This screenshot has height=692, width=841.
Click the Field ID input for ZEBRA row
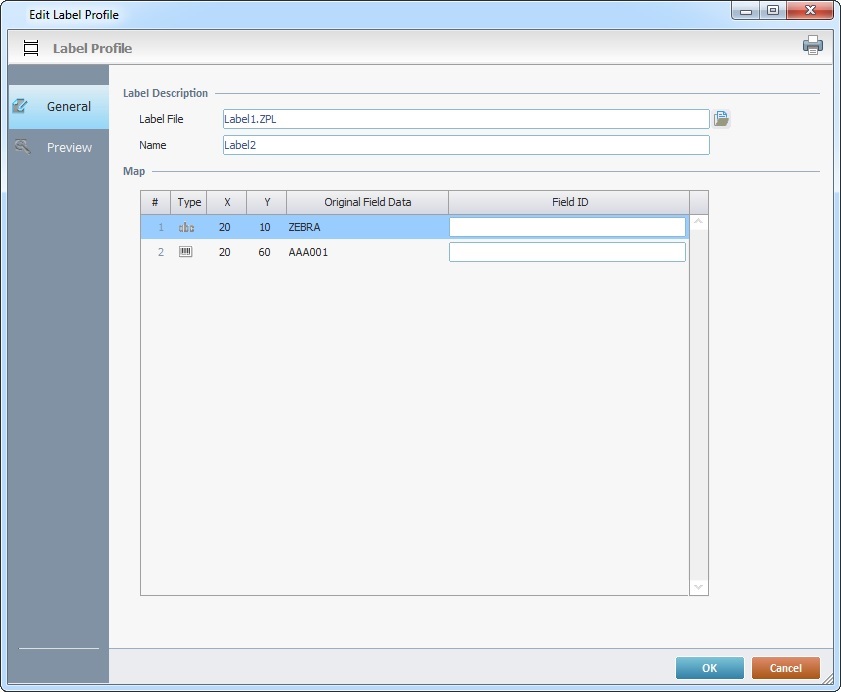(567, 227)
